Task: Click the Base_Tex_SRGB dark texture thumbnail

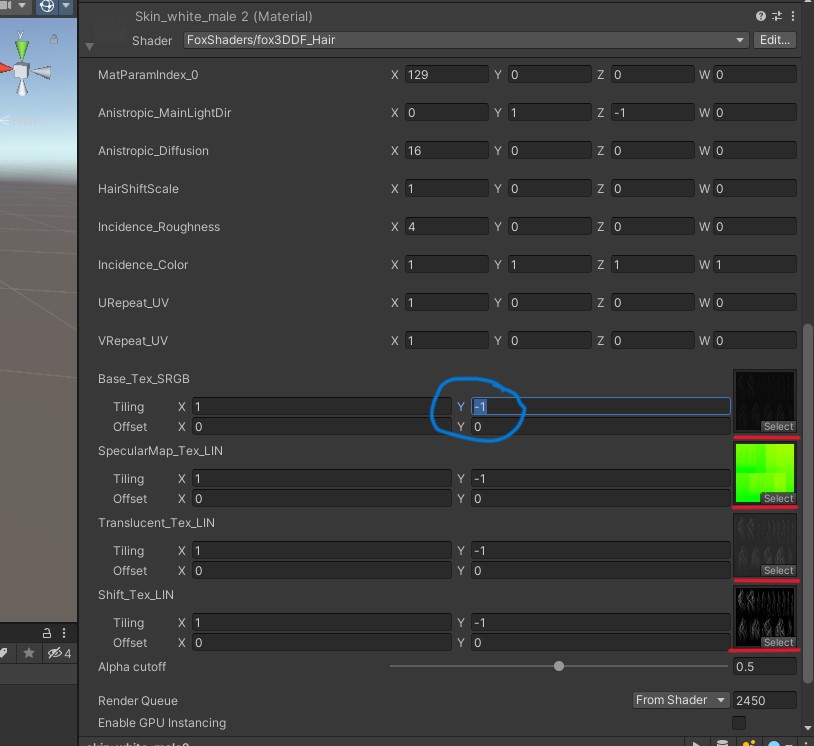Action: 765,400
